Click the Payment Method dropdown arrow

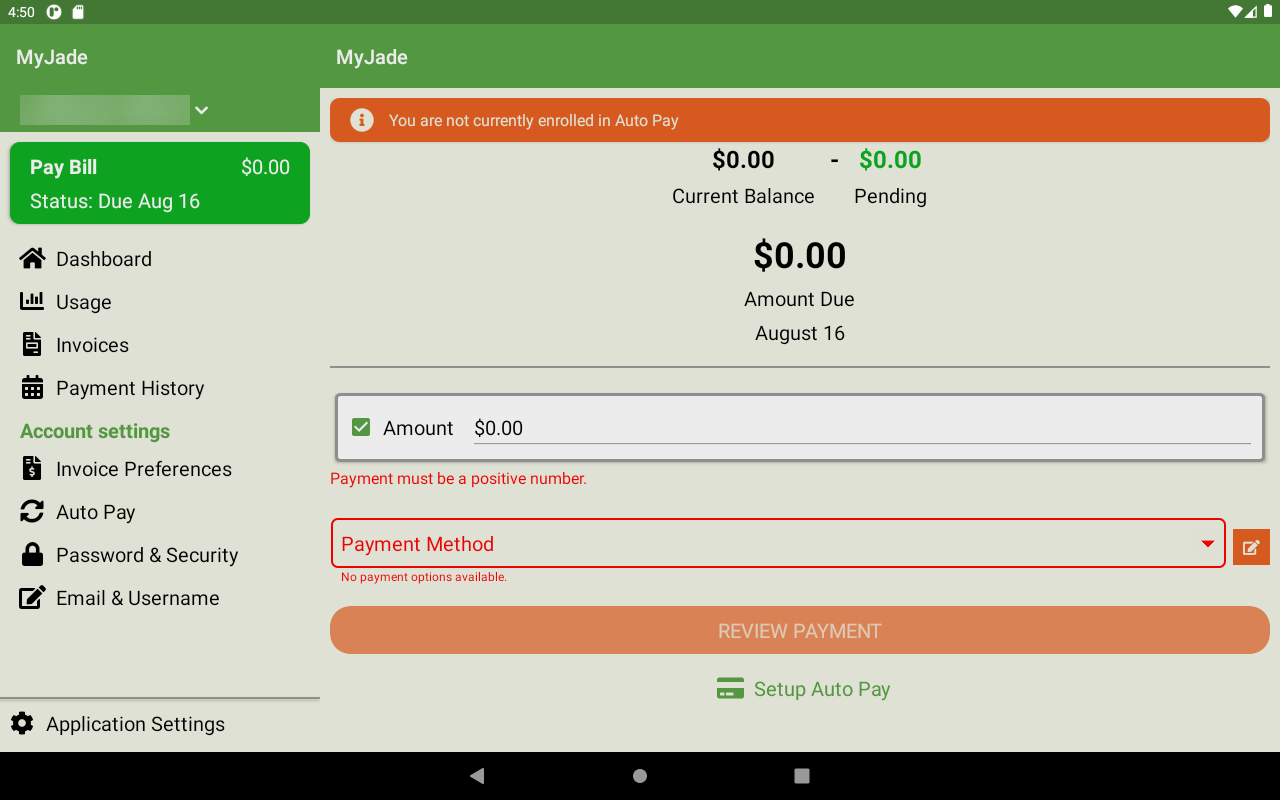(x=1207, y=544)
